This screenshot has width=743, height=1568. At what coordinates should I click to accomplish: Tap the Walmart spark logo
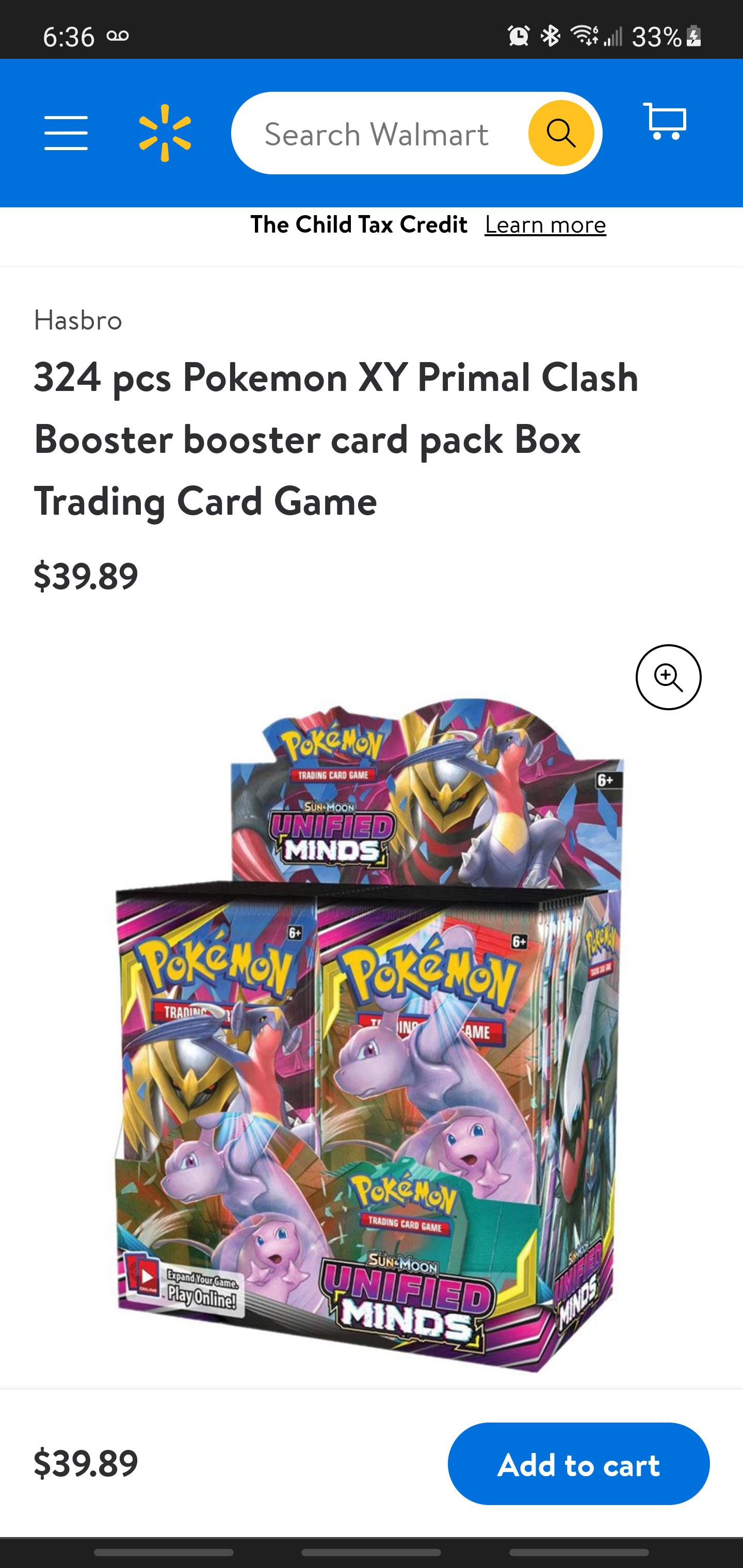point(165,133)
